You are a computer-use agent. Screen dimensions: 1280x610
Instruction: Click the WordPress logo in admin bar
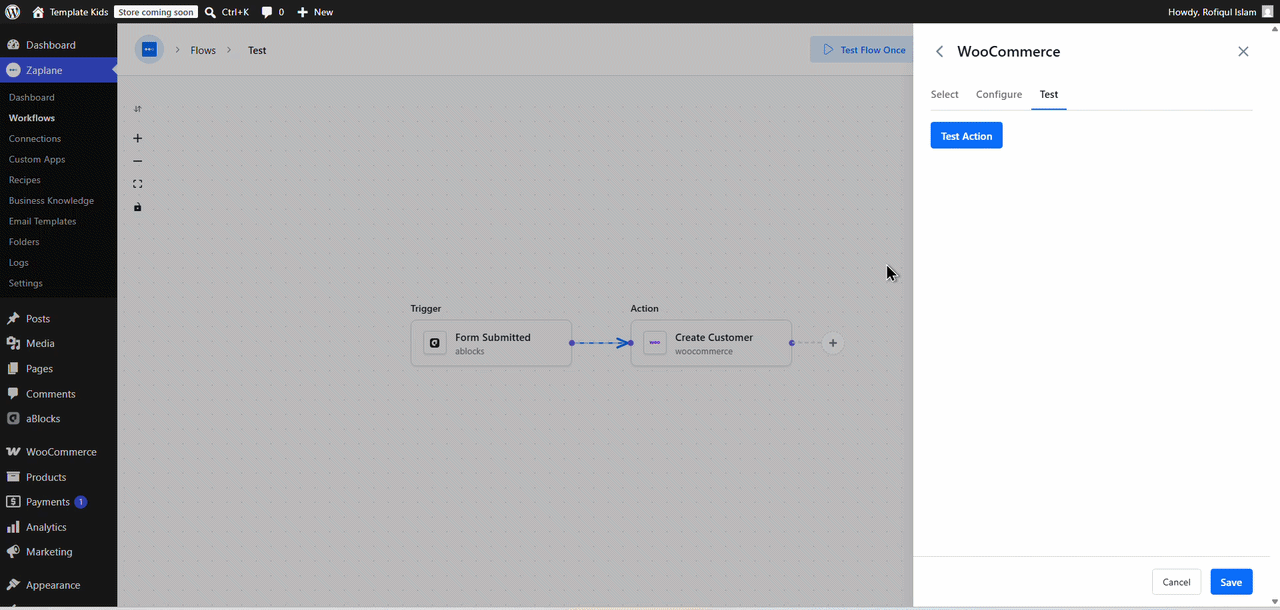(12, 12)
